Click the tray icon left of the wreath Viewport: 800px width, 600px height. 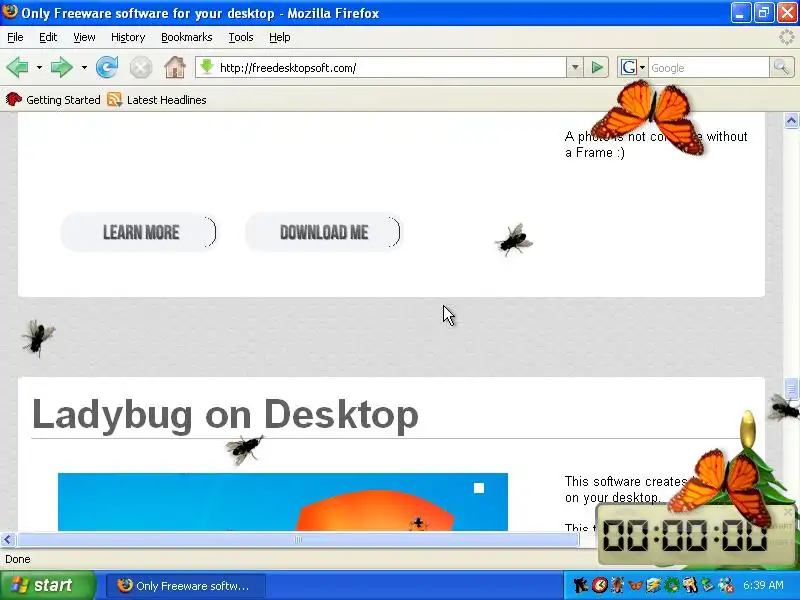pos(654,585)
